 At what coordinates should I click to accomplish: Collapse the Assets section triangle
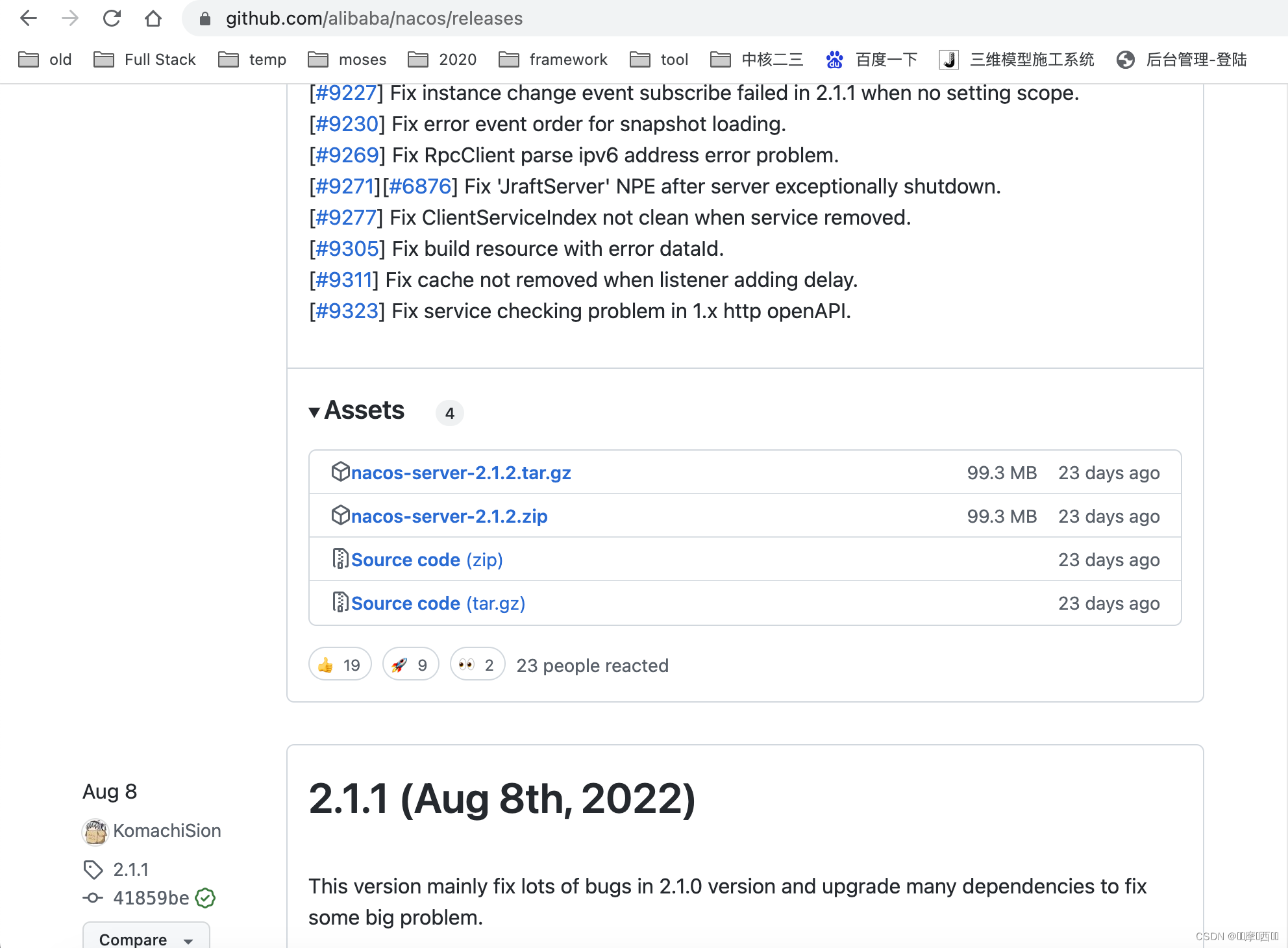click(x=314, y=412)
